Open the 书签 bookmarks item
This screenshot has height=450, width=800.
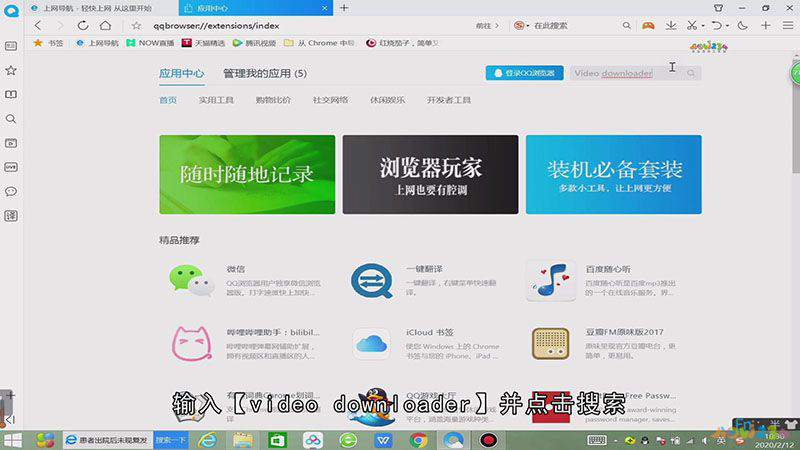coord(48,43)
